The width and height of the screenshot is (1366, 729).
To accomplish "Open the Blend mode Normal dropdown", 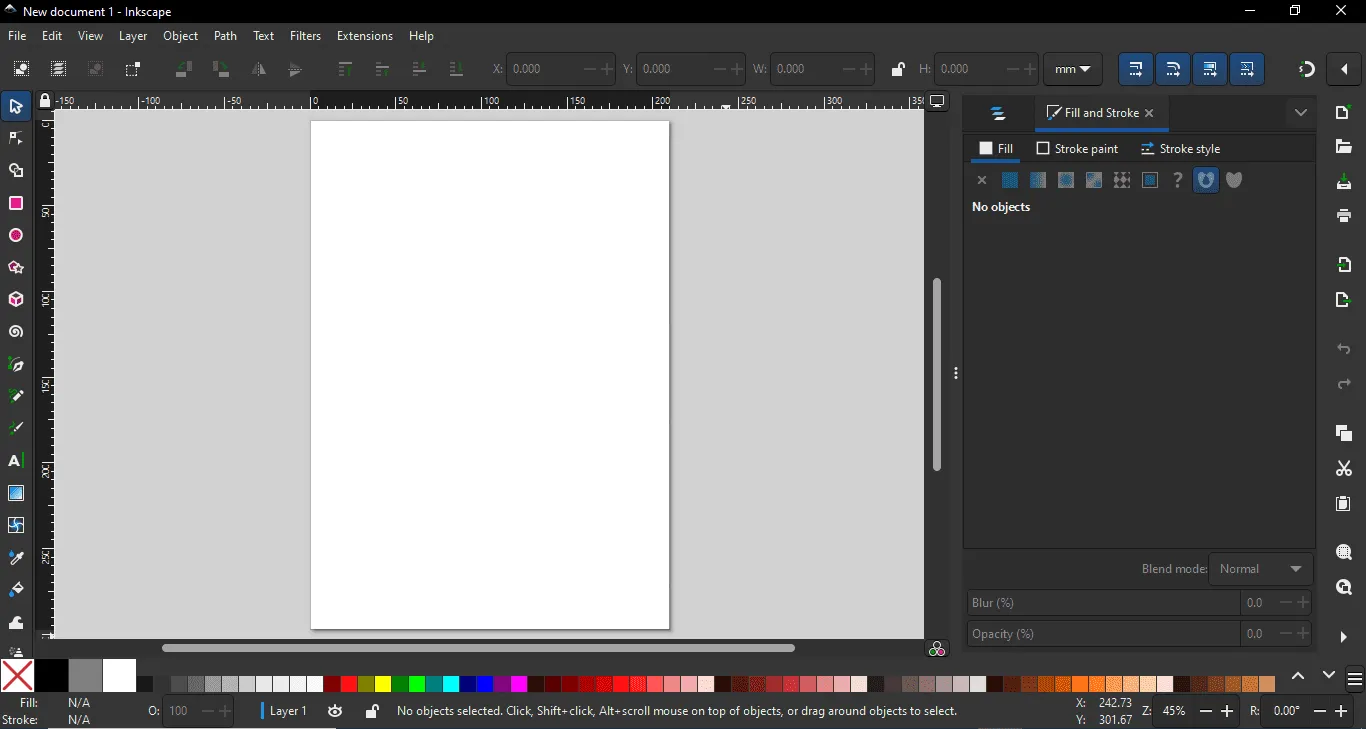I will click(x=1260, y=569).
